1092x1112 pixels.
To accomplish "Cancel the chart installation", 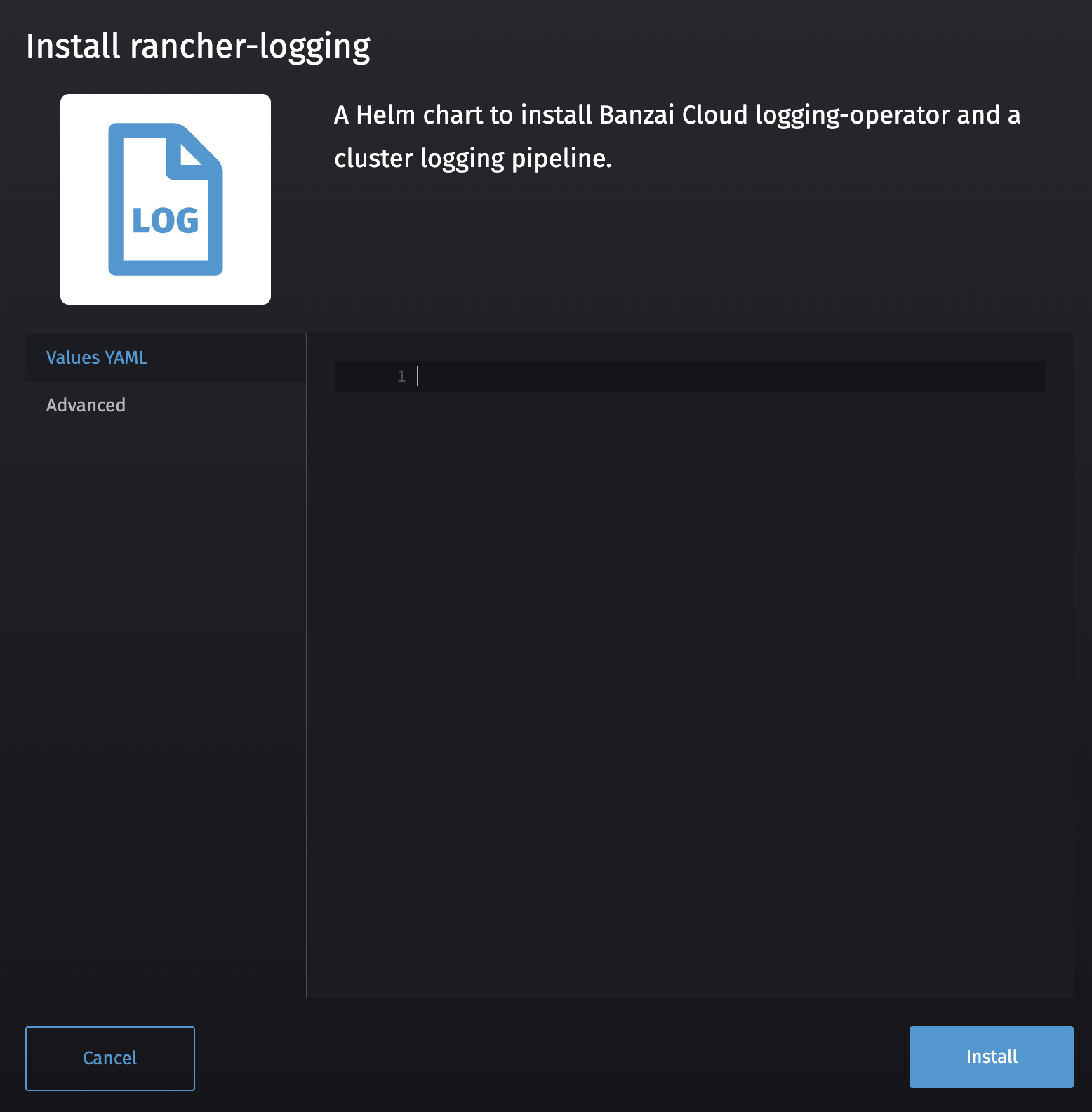I will 110,1059.
